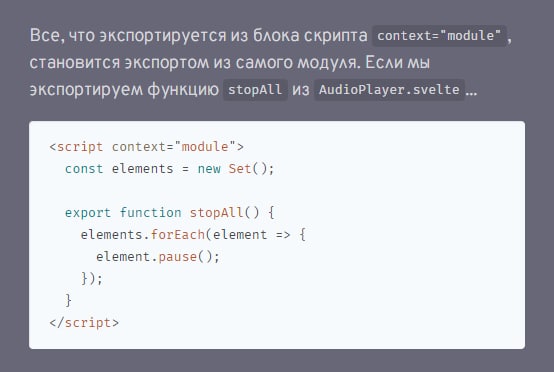The image size is (554, 372).
Task: Click the closing </script> tag line
Action: coord(84,323)
